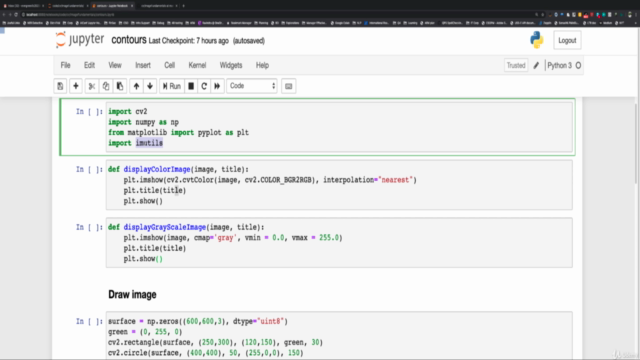Restart kernel and run all fast-forward icon

tap(217, 86)
